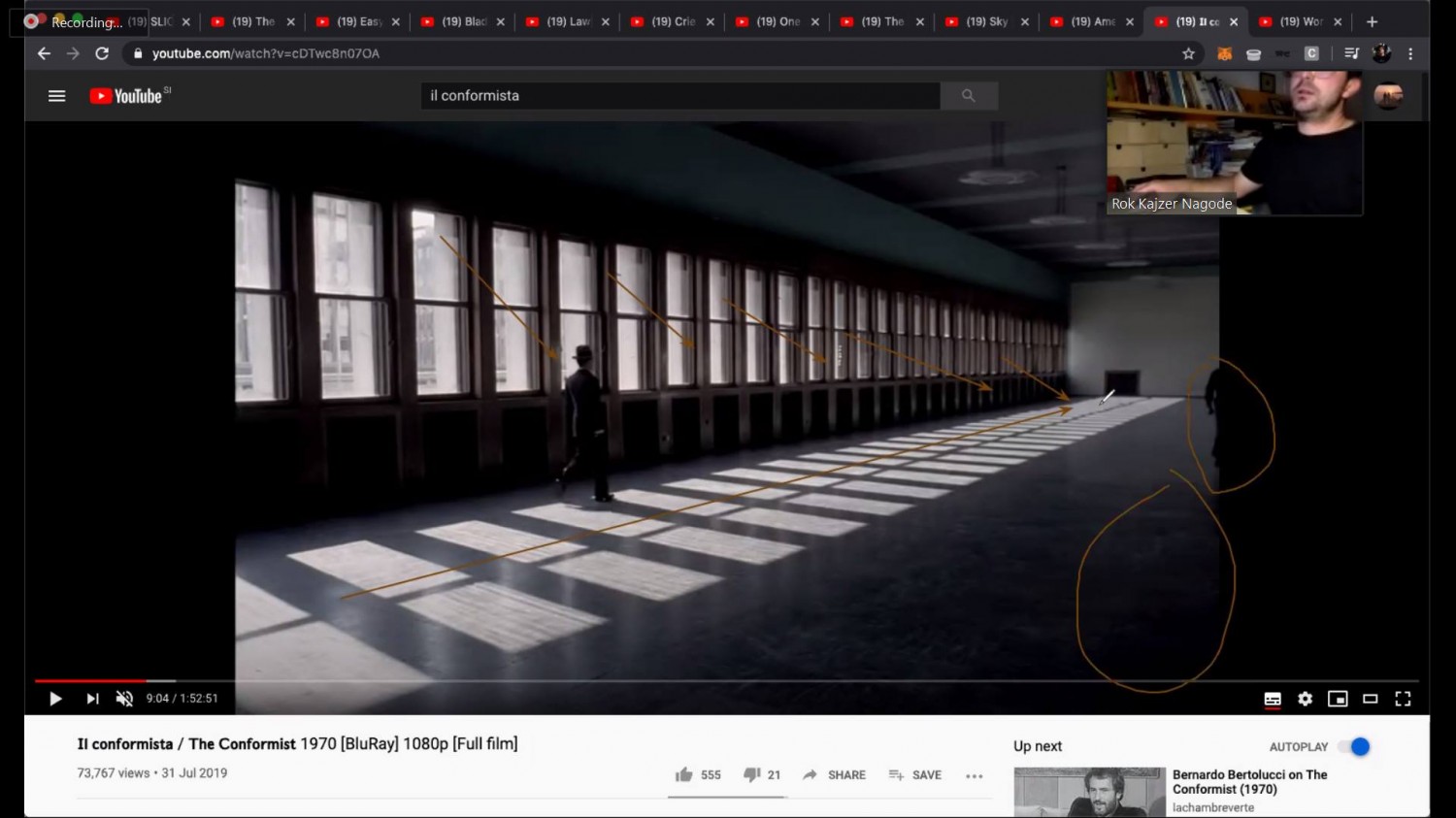Open the three-dot more actions menu
Image resolution: width=1456 pixels, height=818 pixels.
975,775
